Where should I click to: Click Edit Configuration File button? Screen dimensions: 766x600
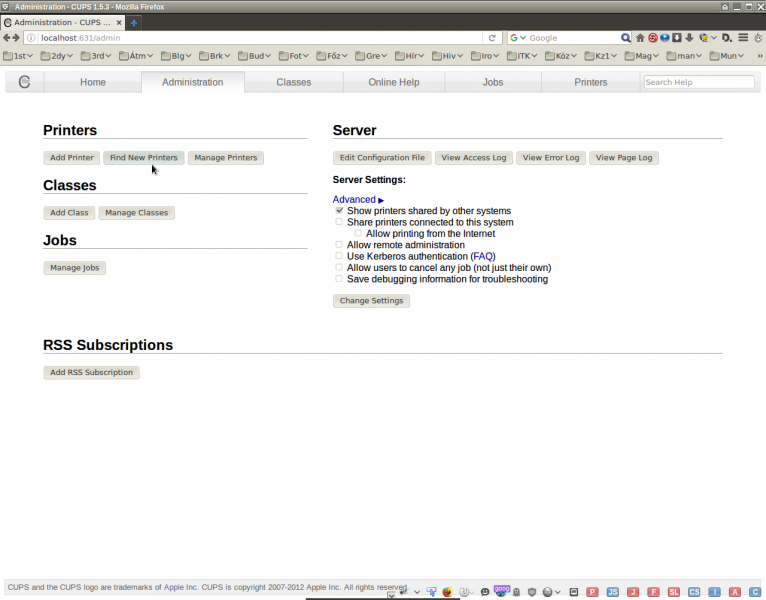click(382, 157)
